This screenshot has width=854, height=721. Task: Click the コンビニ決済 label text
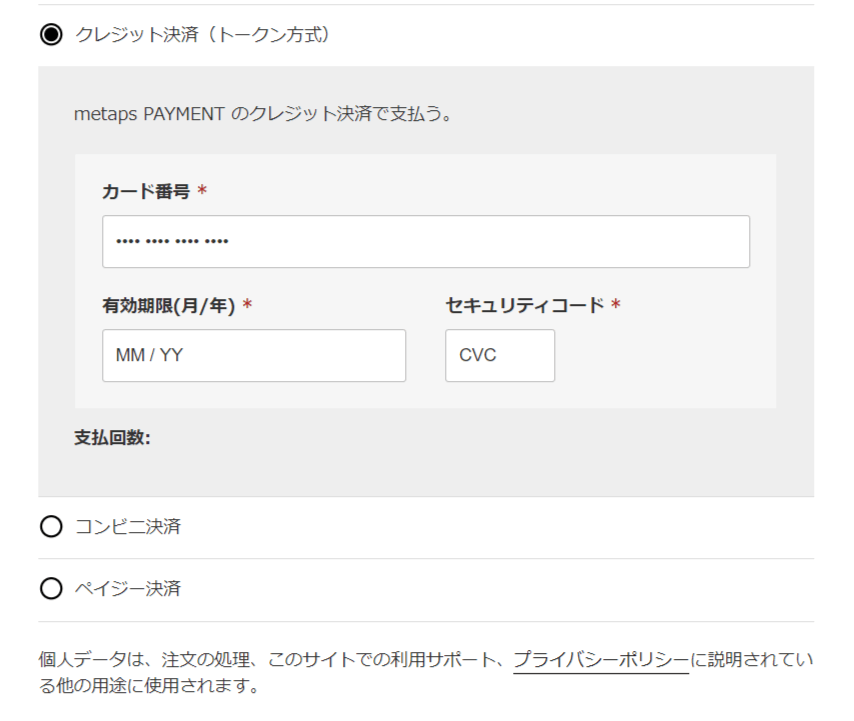pos(128,527)
